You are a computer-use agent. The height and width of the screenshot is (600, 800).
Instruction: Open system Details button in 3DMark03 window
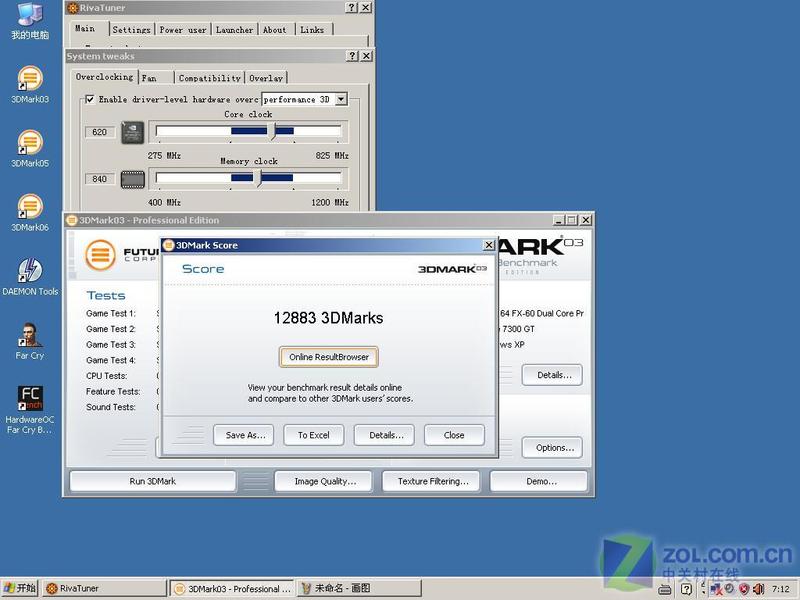point(552,375)
